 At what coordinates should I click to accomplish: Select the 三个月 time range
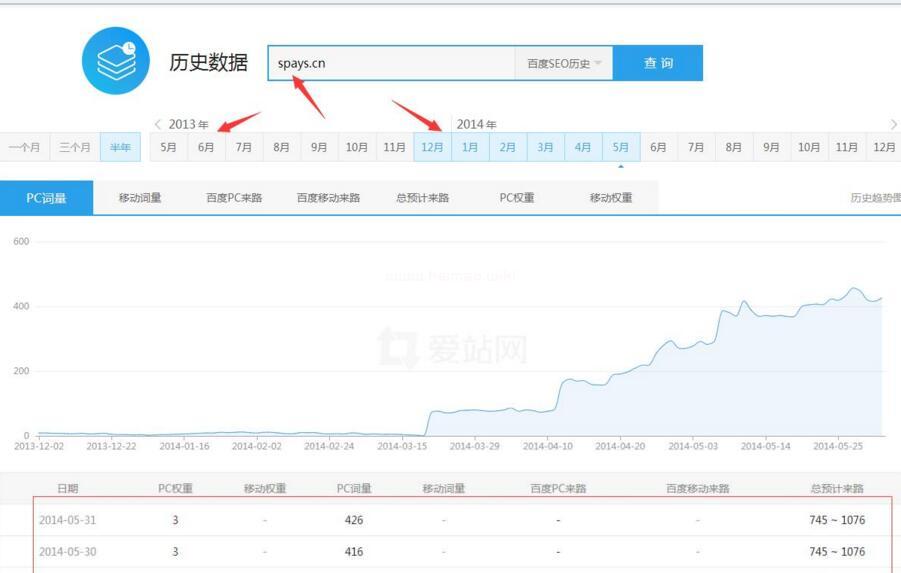[75, 147]
